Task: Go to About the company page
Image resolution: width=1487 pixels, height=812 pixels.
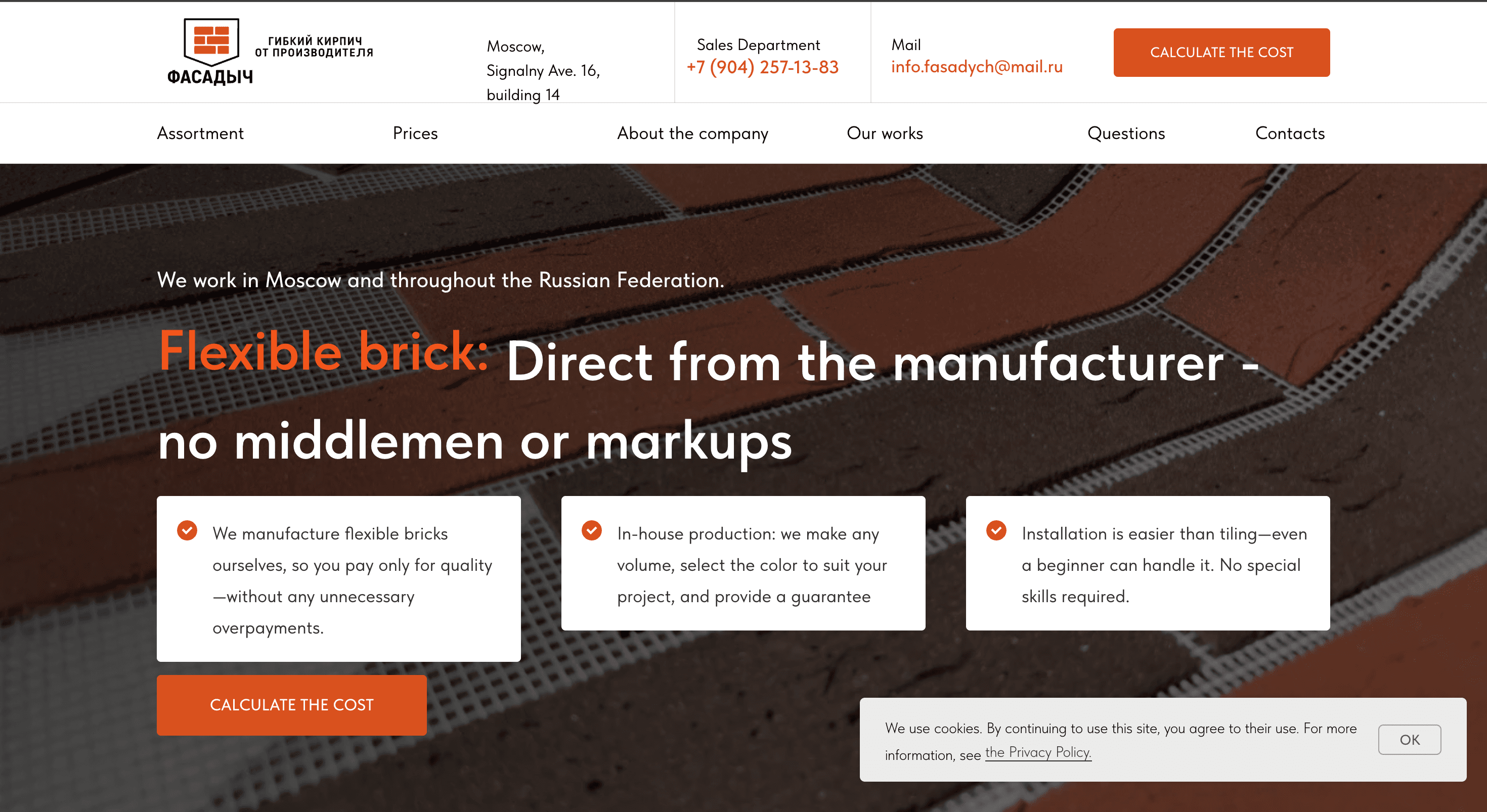Action: [693, 133]
